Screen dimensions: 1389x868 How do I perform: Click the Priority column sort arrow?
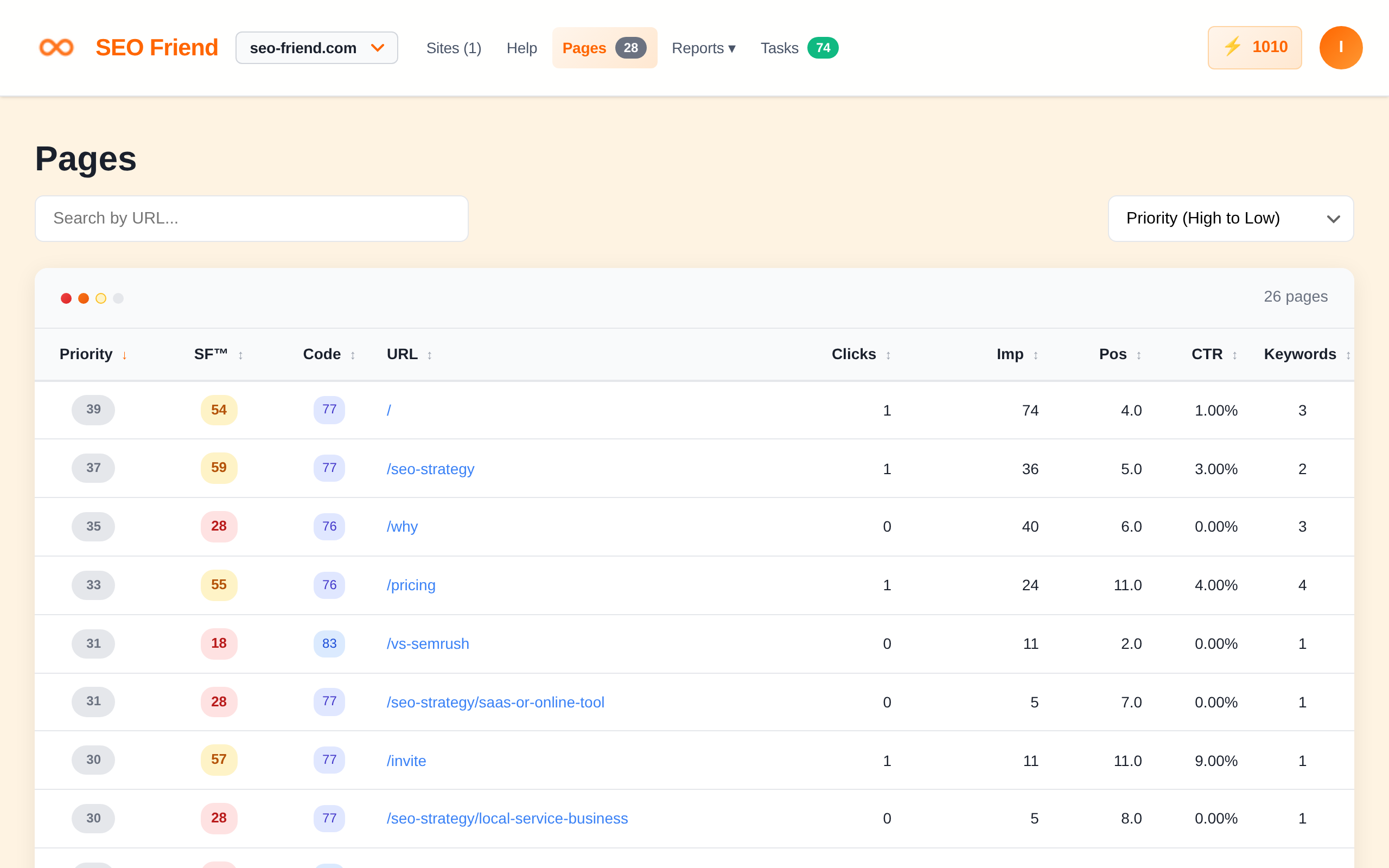pos(125,355)
